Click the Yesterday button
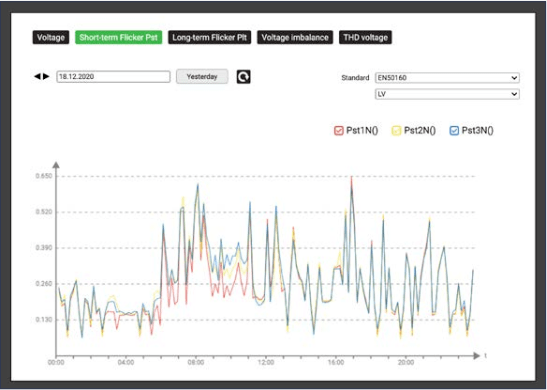 (202, 77)
